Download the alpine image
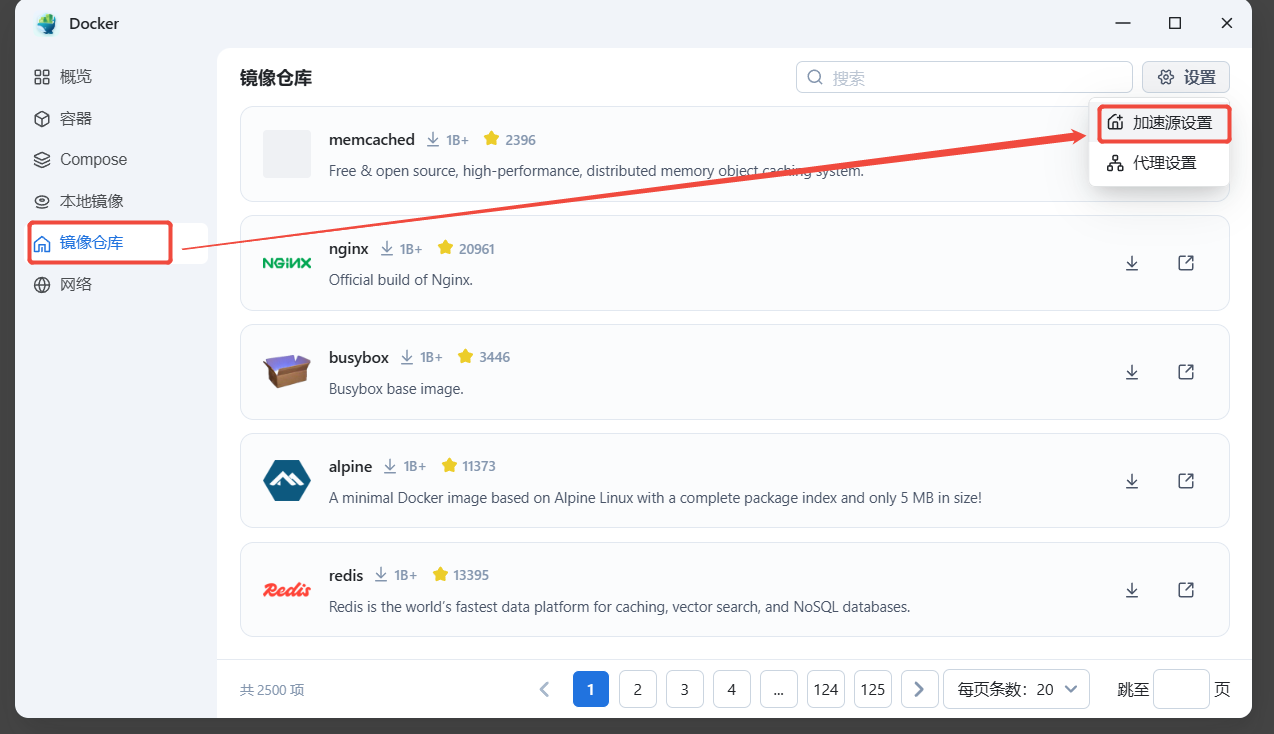1274x734 pixels. 1132,481
